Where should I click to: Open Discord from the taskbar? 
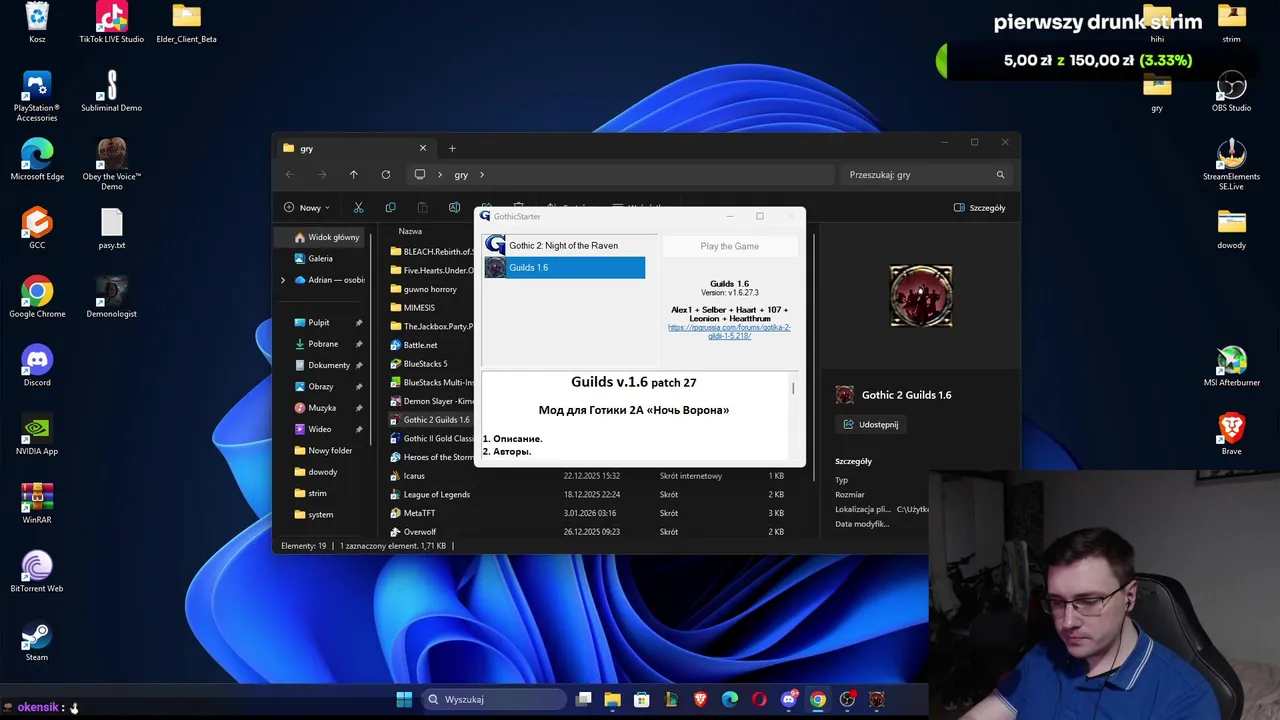tap(789, 699)
